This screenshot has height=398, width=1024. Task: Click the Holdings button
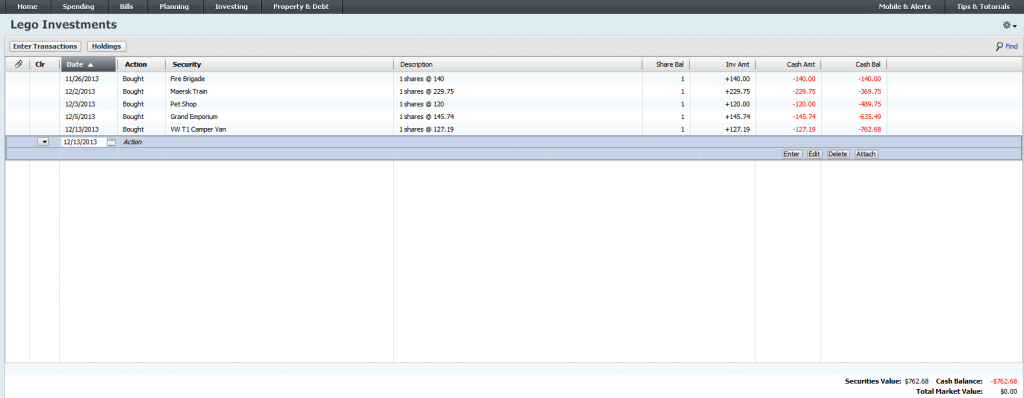pyautogui.click(x=106, y=46)
